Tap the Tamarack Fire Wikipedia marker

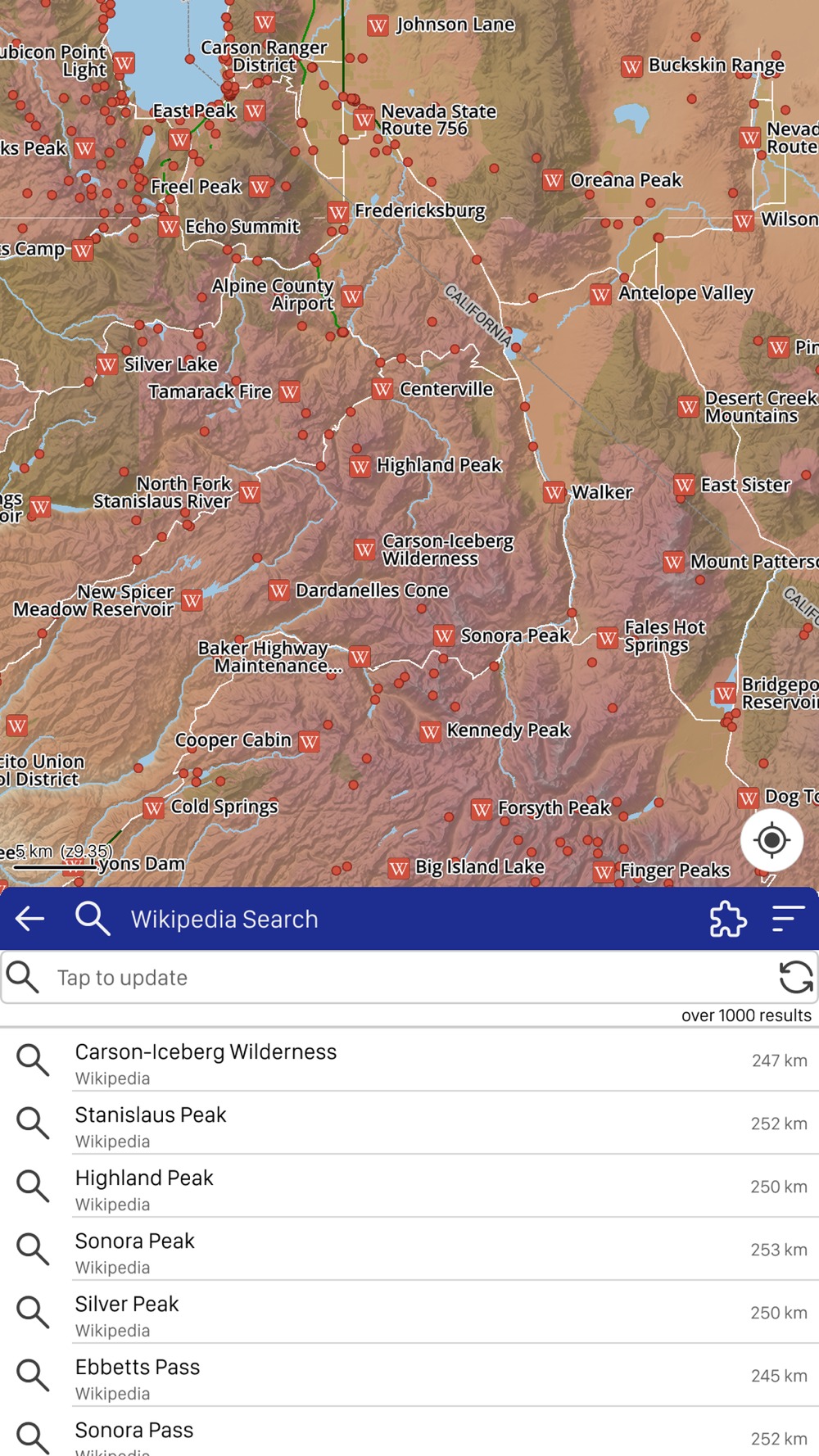click(289, 391)
